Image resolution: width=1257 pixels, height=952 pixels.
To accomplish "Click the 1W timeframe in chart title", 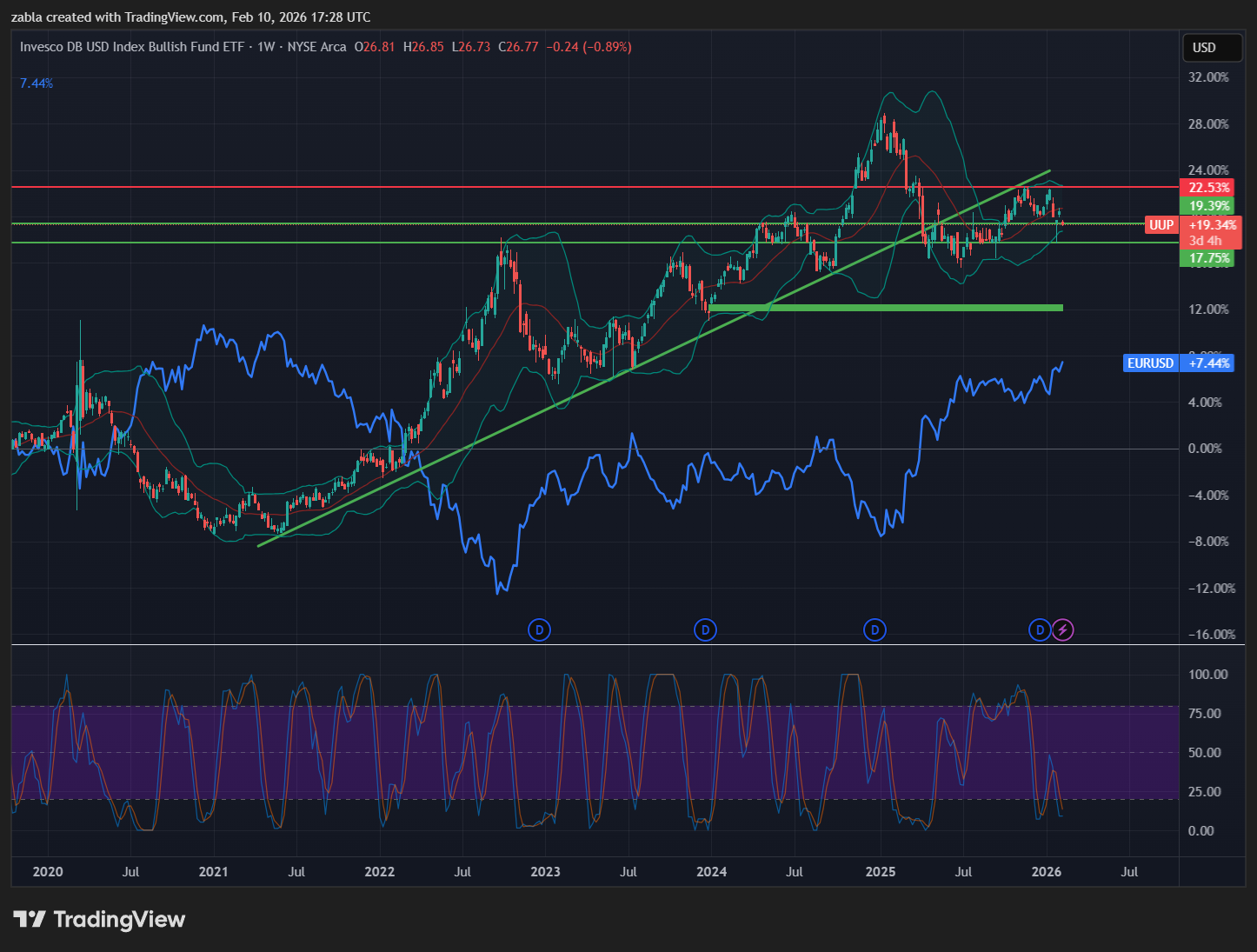I will point(266,47).
